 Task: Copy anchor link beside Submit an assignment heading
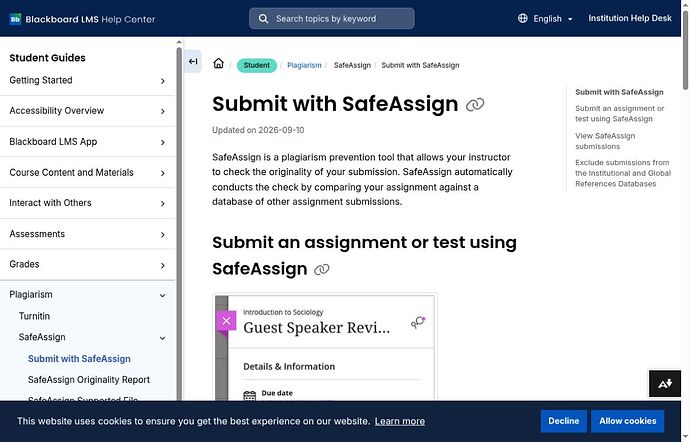click(x=322, y=269)
